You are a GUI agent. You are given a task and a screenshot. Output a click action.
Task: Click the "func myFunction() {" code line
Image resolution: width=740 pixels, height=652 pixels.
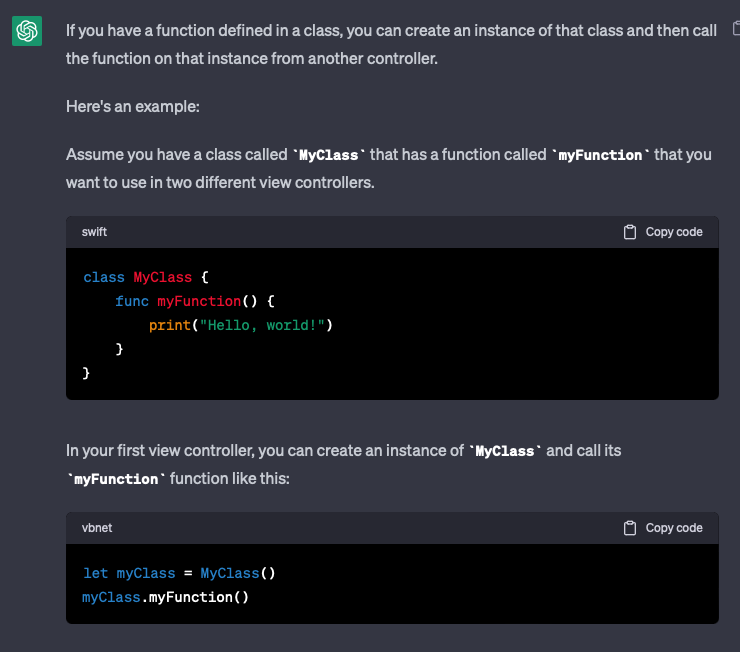194,301
